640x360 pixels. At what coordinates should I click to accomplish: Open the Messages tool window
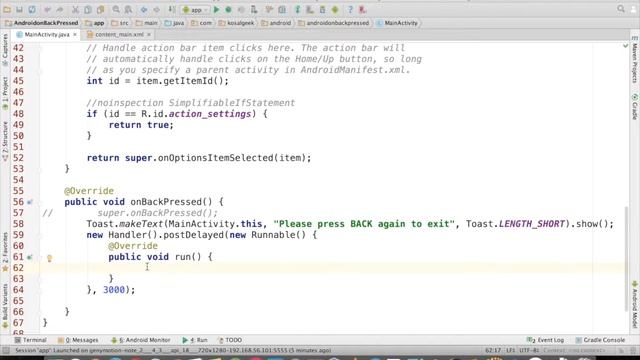point(78,340)
